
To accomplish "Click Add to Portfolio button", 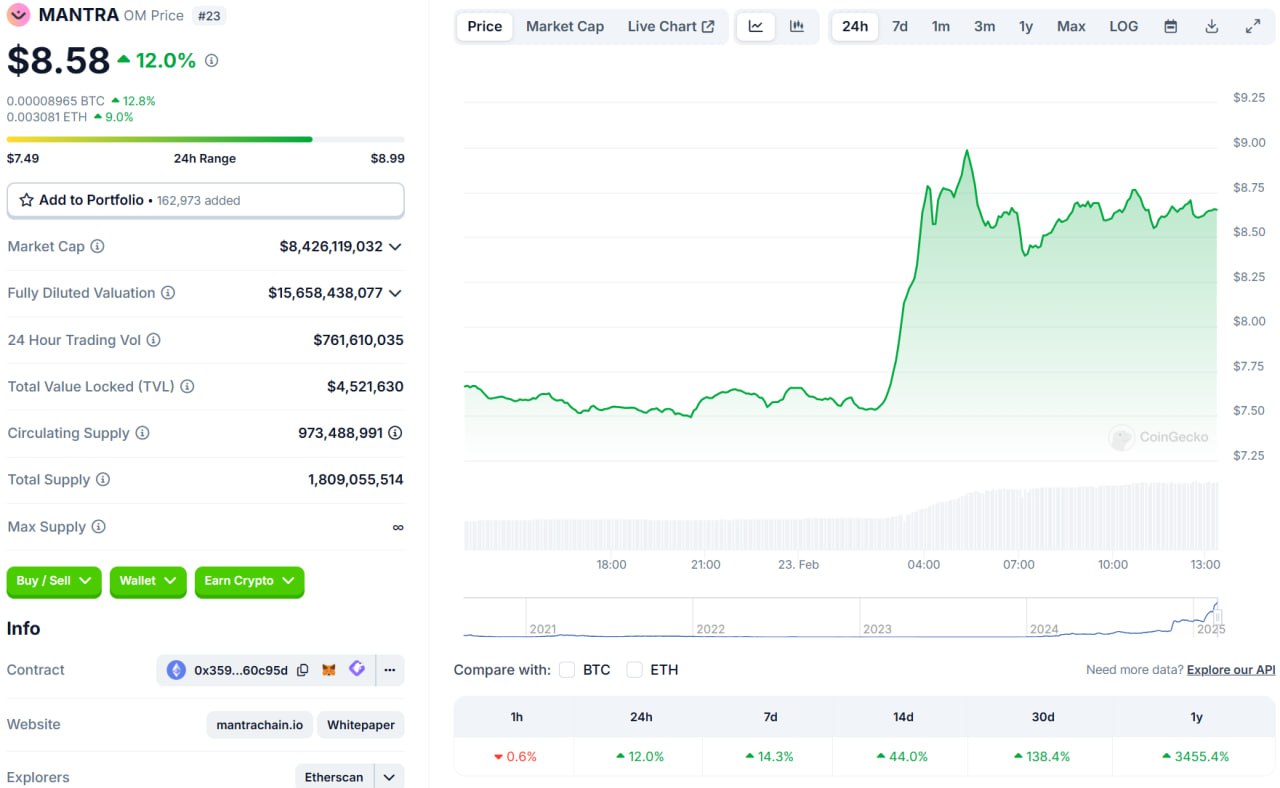I will tap(206, 200).
